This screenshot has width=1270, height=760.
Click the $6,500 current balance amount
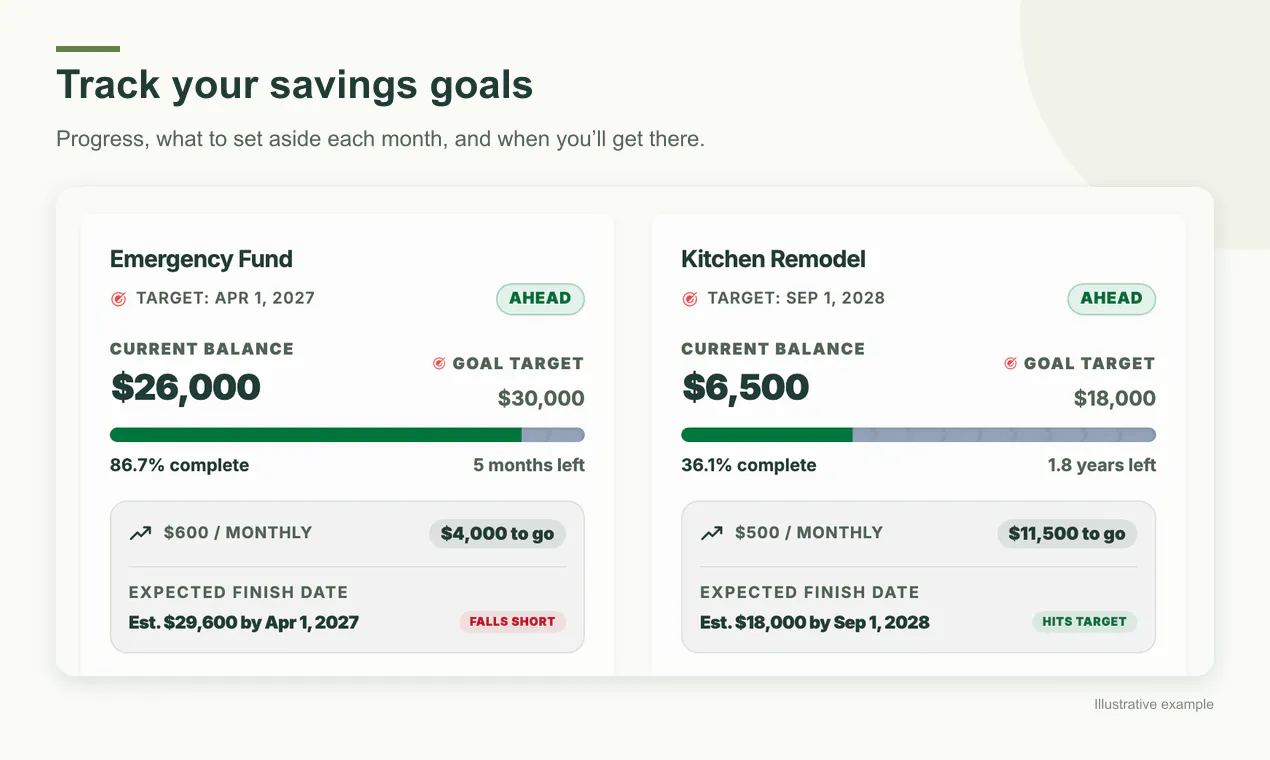point(745,387)
